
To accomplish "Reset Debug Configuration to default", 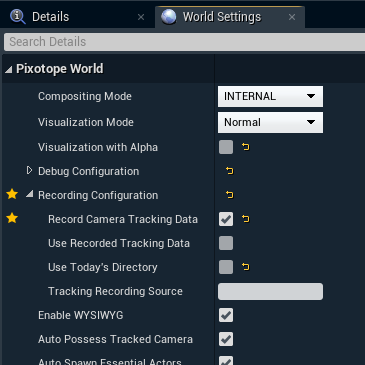I will pos(230,171).
